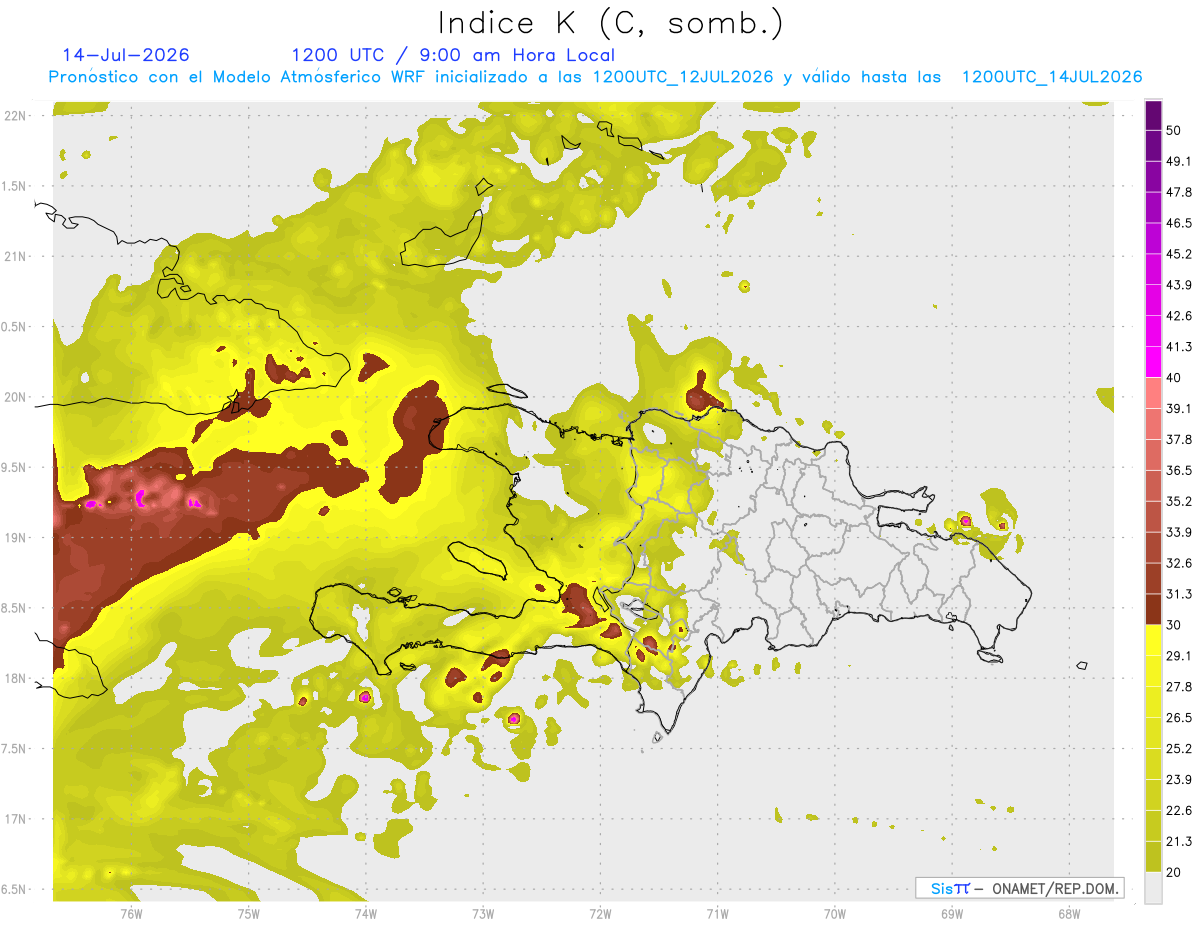Click the '35.2' colorbar value
Screen dimensions: 1200x927
tap(1179, 501)
